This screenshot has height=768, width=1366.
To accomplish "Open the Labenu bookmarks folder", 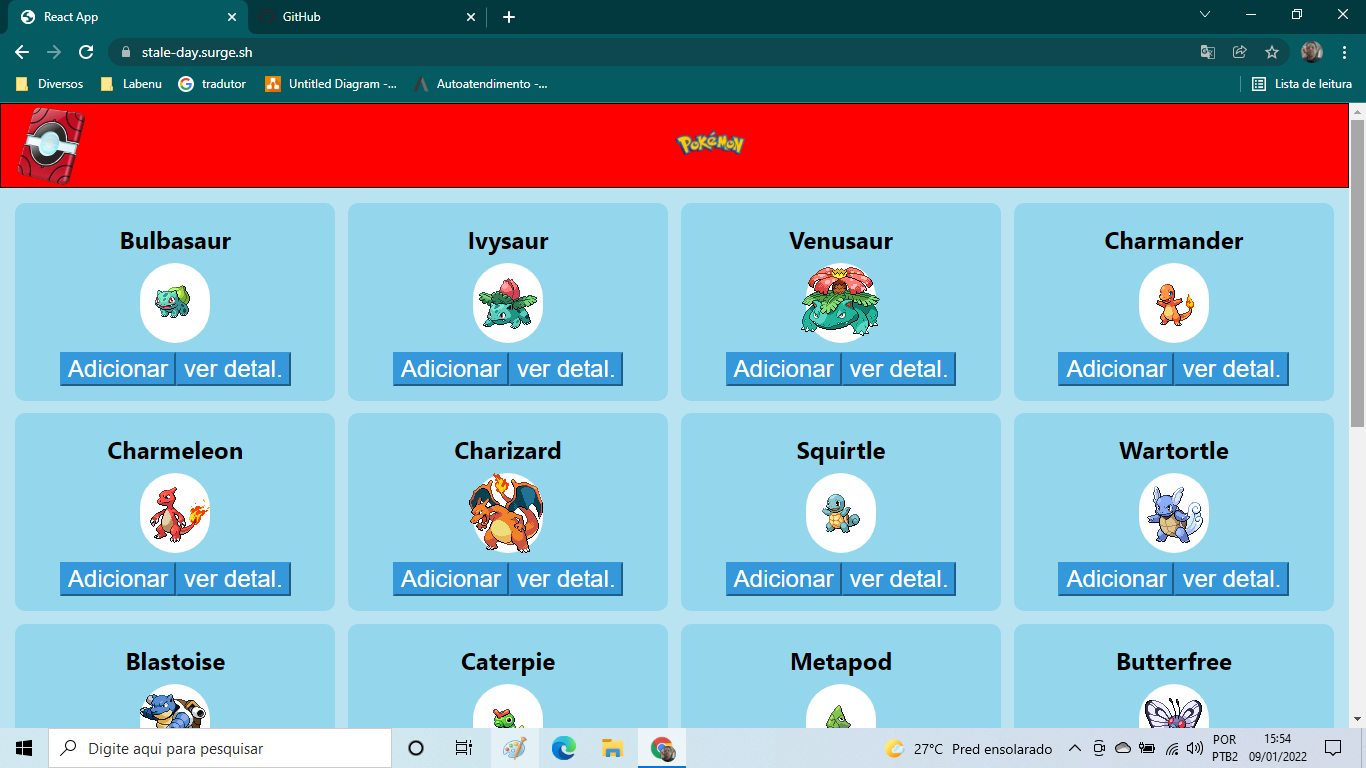I will [x=131, y=84].
